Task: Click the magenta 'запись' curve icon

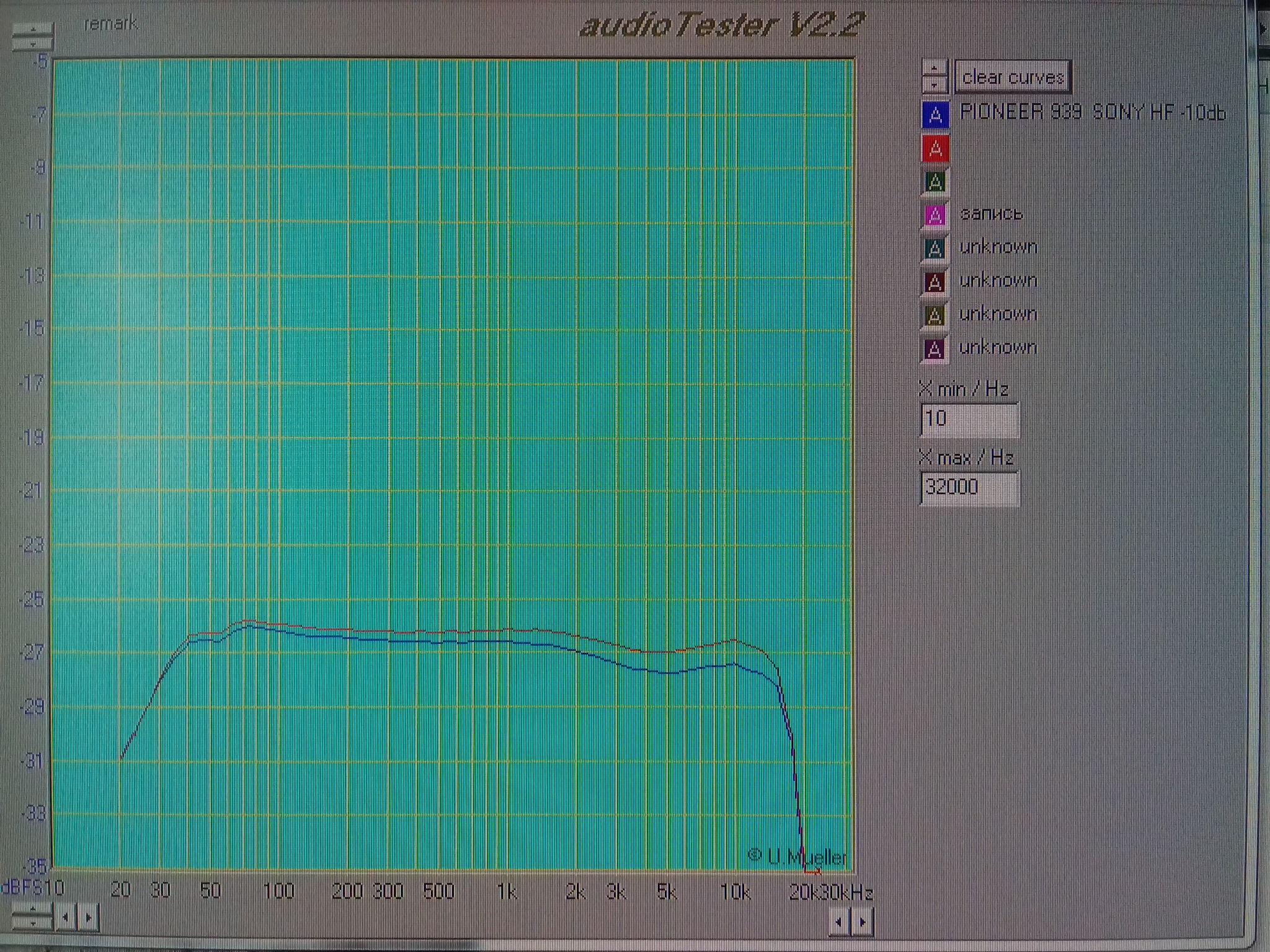Action: [935, 215]
